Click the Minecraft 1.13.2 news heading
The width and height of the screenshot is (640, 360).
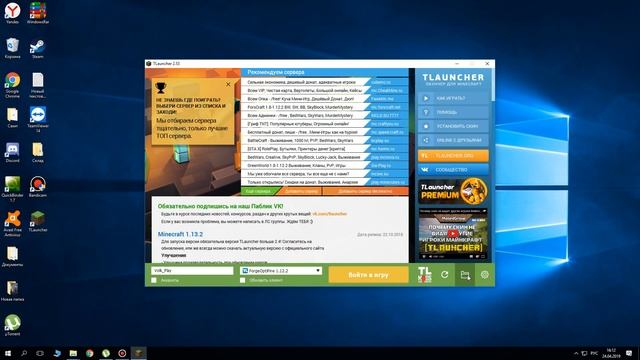pyautogui.click(x=180, y=234)
